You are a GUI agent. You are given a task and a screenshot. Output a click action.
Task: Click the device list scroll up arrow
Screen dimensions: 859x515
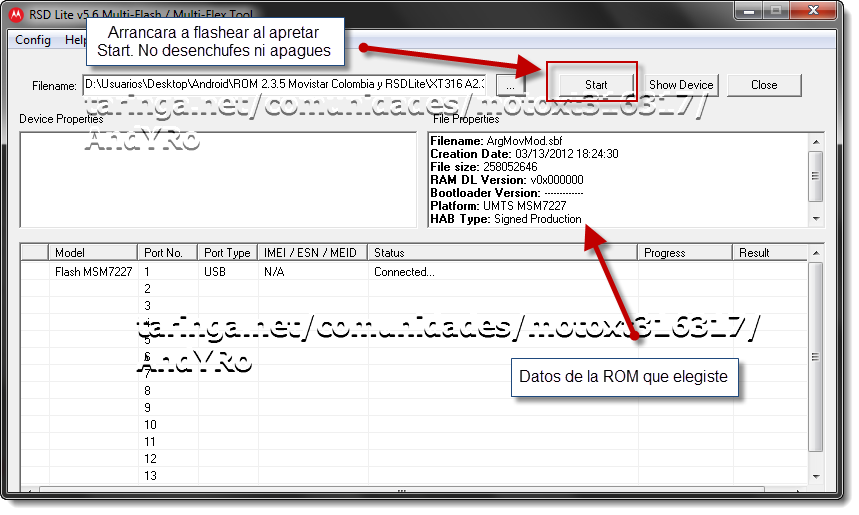coord(816,253)
